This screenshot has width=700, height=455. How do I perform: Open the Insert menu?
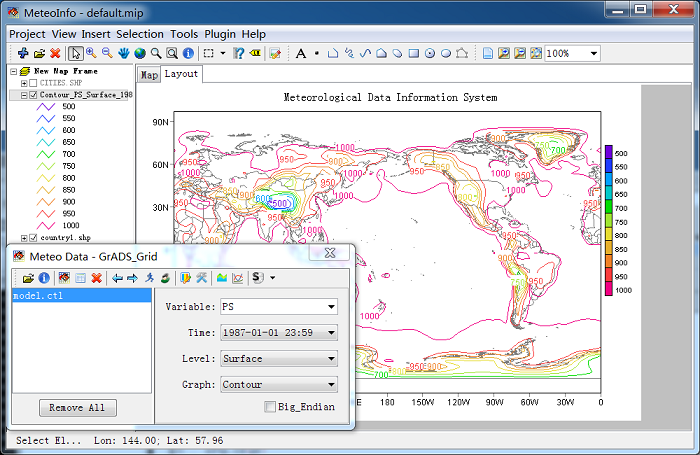96,34
